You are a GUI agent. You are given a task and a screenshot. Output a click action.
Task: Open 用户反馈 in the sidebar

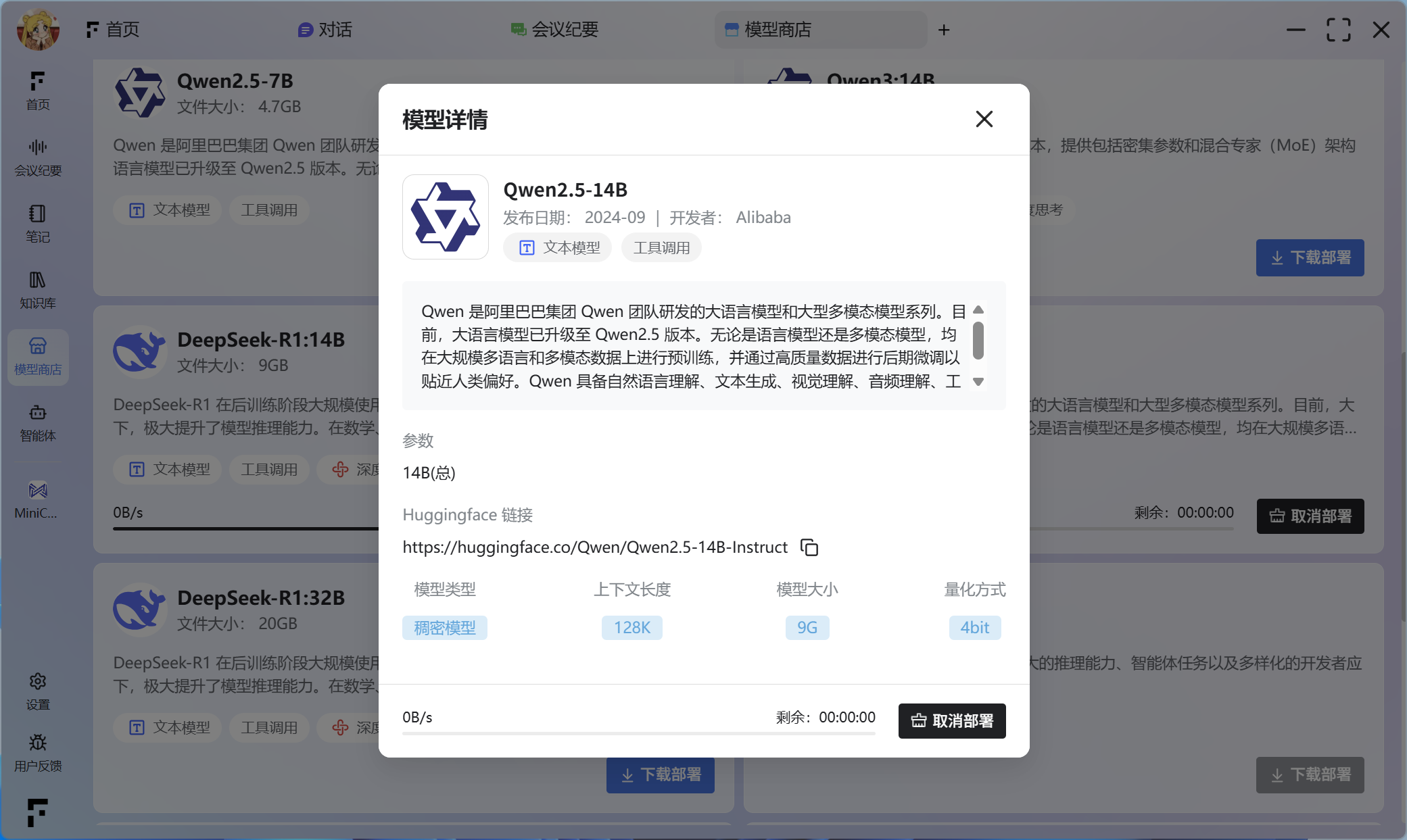(38, 753)
